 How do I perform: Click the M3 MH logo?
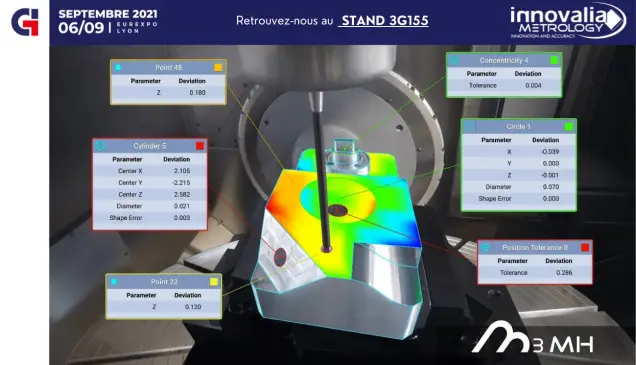533,337
